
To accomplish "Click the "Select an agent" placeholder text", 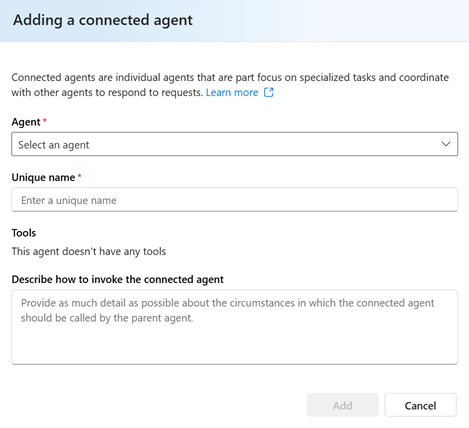I will click(x=54, y=145).
